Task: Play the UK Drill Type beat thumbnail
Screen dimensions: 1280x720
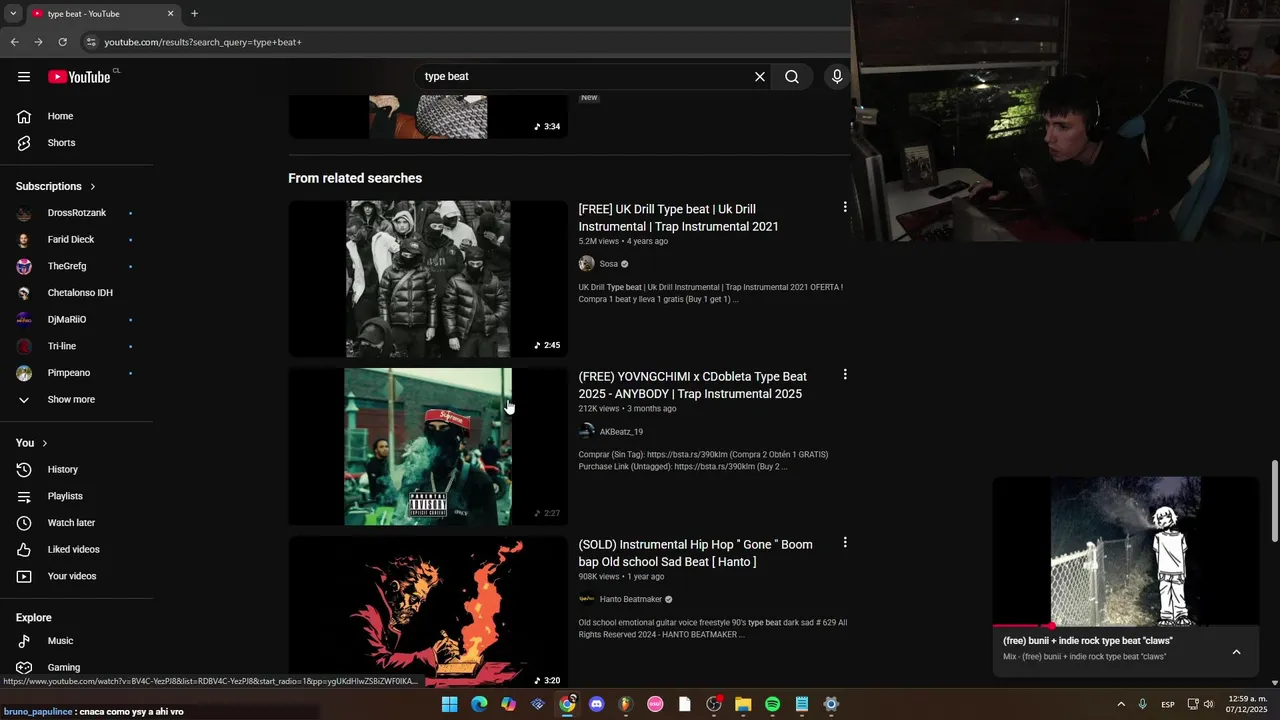Action: coord(428,279)
